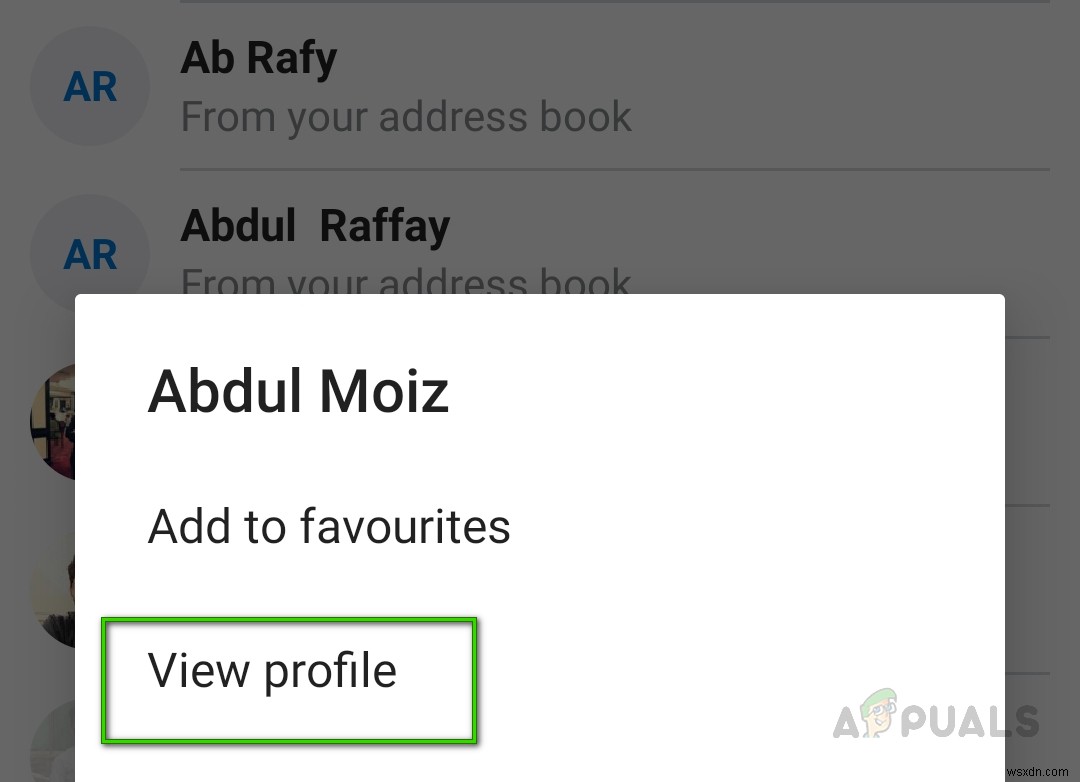Select View profile in the dialog
The image size is (1080, 782).
[x=273, y=671]
